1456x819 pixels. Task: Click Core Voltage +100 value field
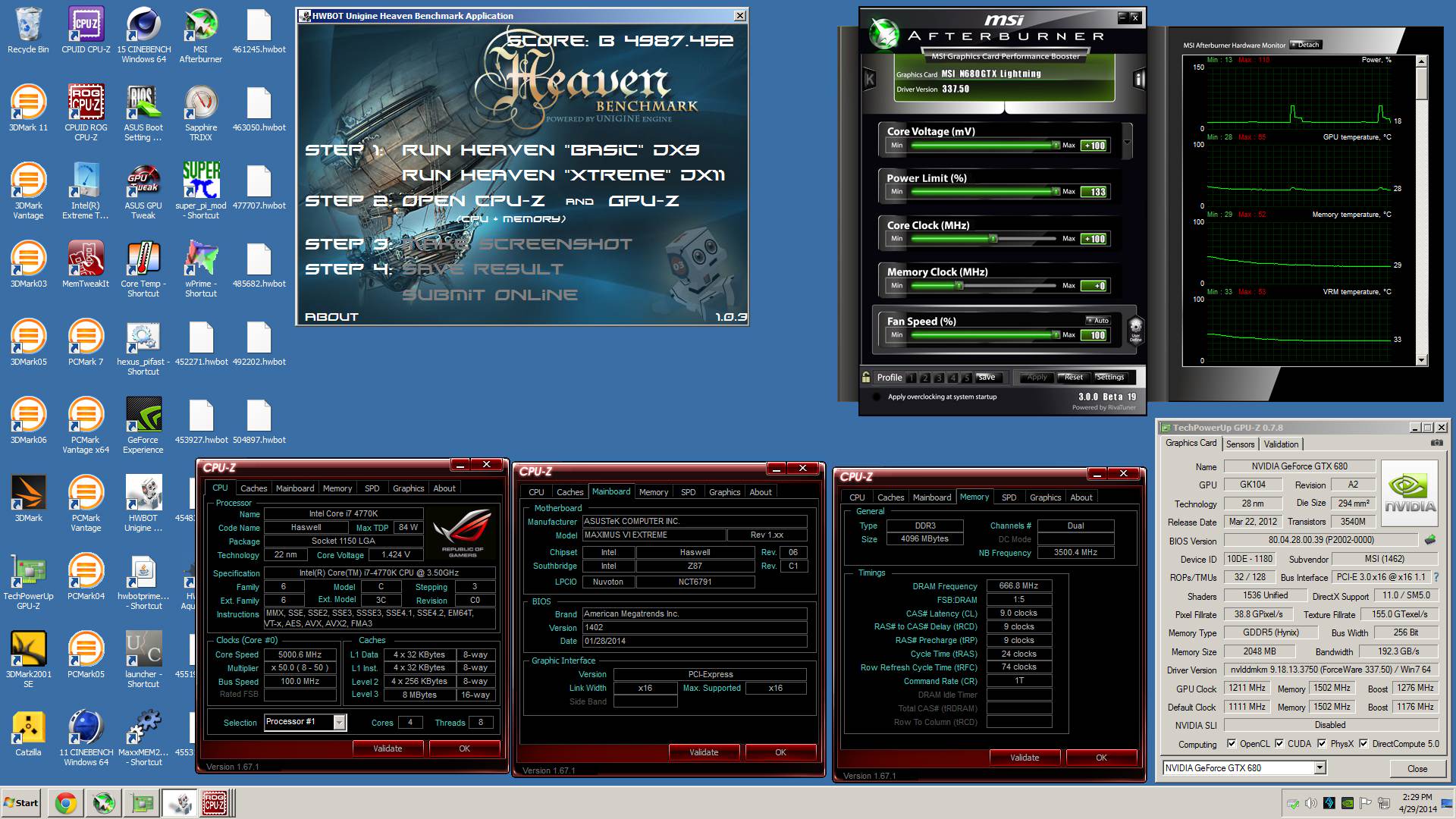pyautogui.click(x=1095, y=146)
